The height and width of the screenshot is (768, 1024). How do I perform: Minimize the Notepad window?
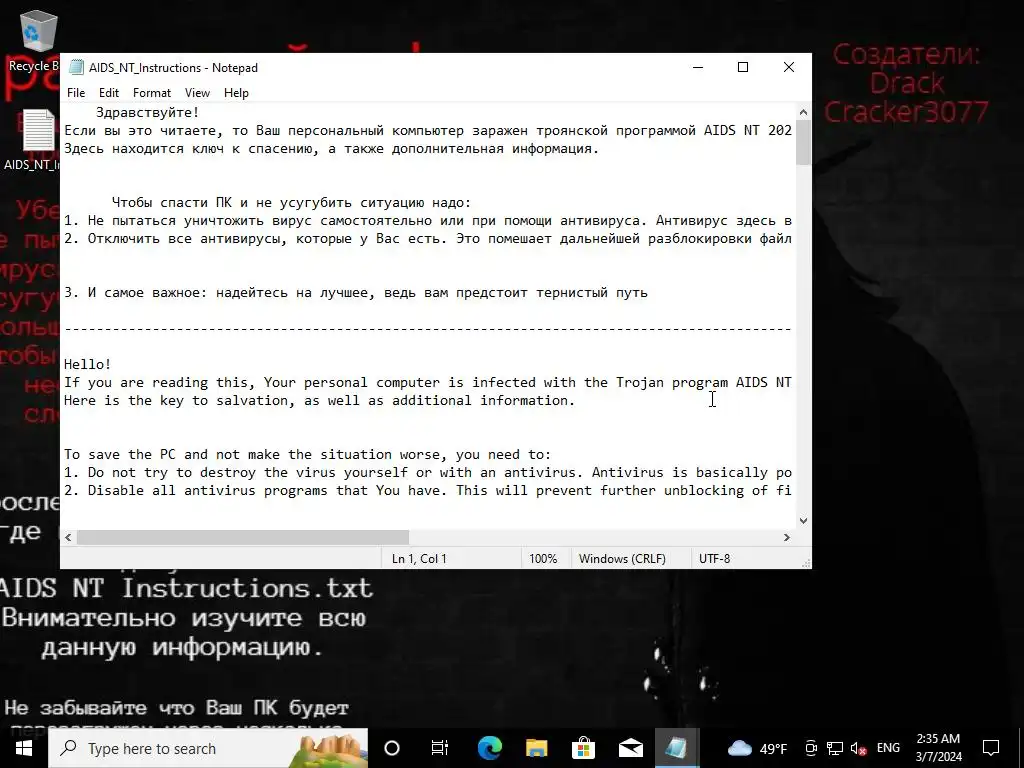[698, 67]
